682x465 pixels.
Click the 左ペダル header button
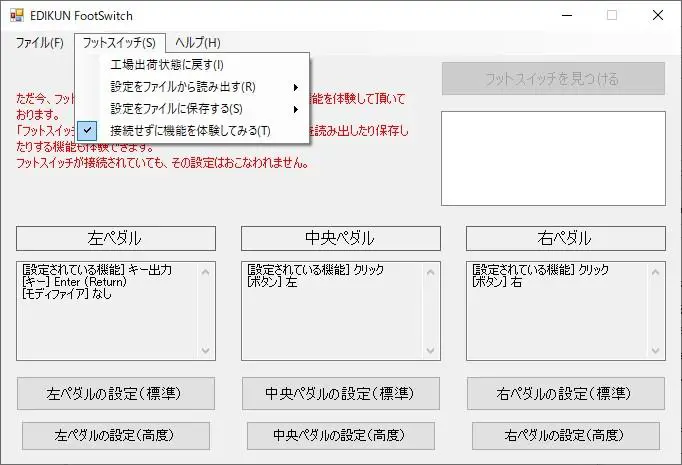pyautogui.click(x=116, y=238)
